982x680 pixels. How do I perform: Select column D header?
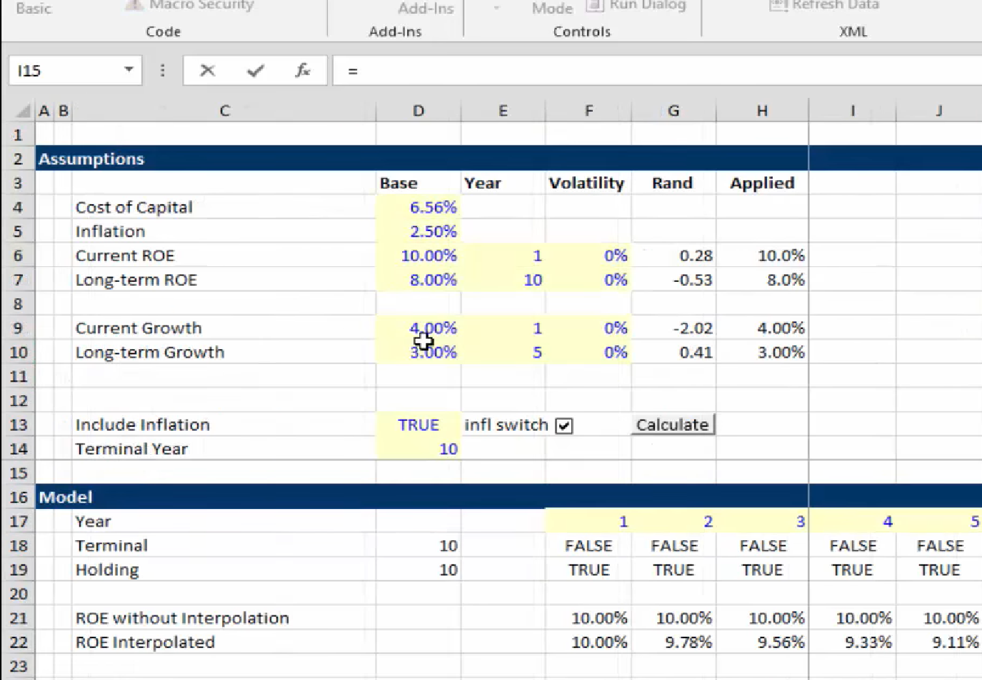click(x=418, y=111)
